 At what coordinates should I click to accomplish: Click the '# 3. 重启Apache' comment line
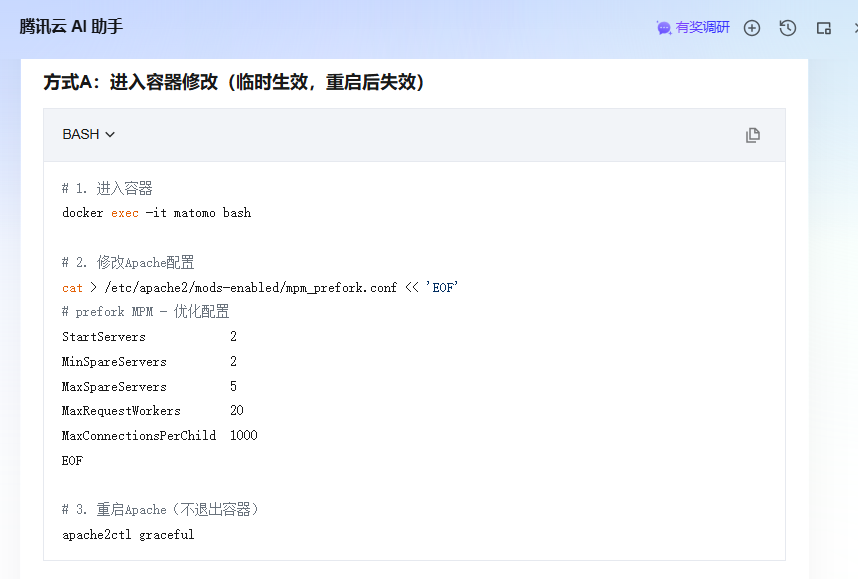tap(160, 510)
